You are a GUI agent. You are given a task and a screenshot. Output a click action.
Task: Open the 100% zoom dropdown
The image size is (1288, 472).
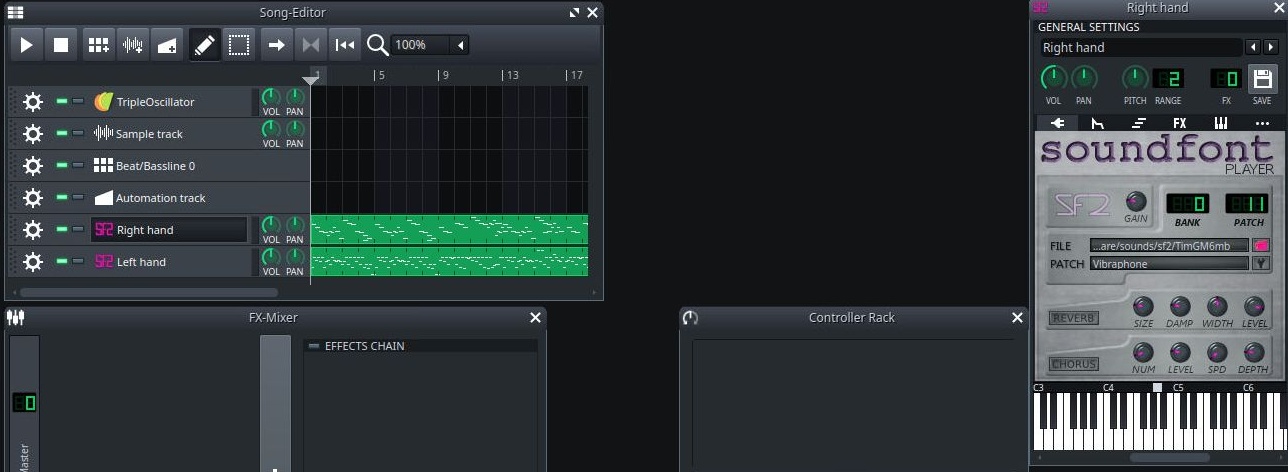tap(430, 45)
